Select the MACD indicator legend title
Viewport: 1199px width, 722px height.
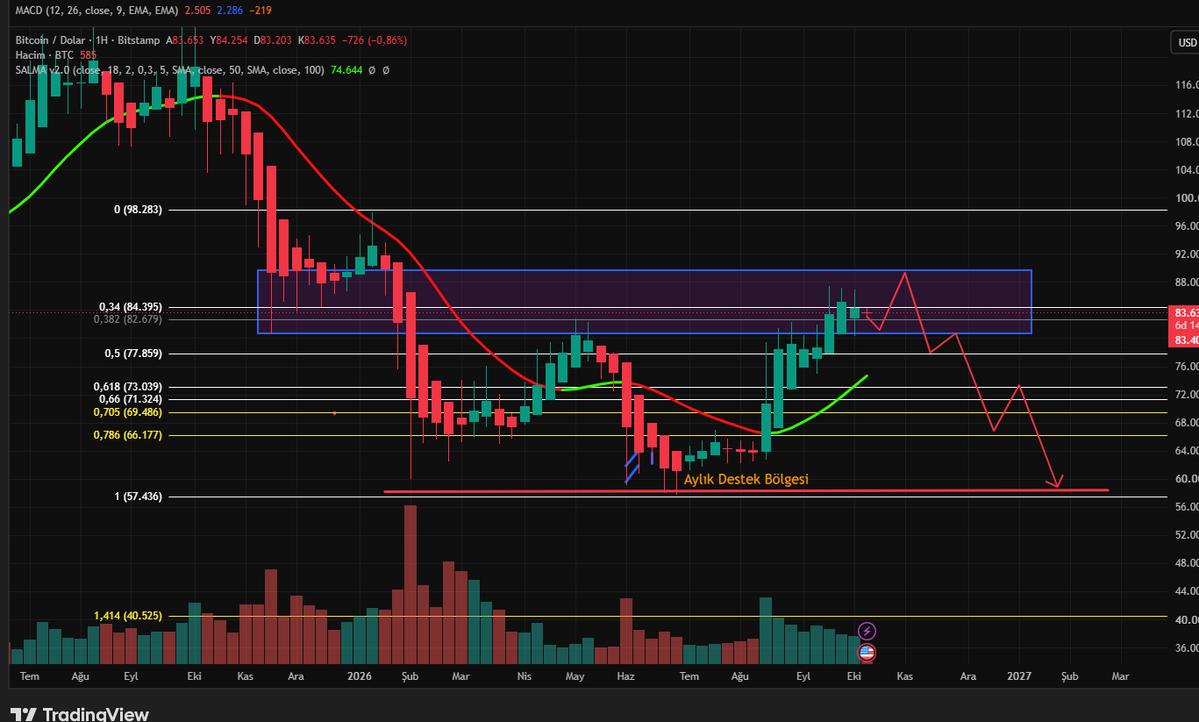click(x=96, y=10)
